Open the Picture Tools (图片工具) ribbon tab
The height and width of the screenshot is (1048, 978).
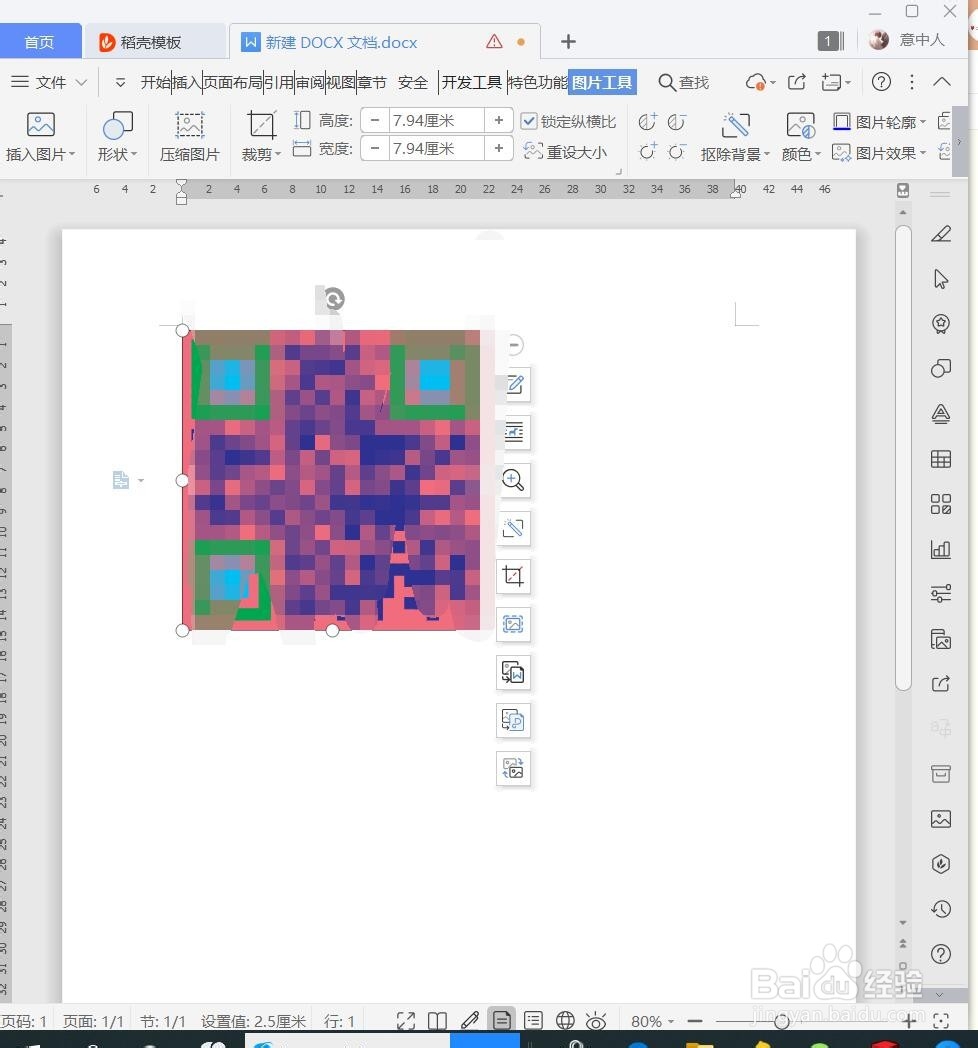(x=602, y=82)
